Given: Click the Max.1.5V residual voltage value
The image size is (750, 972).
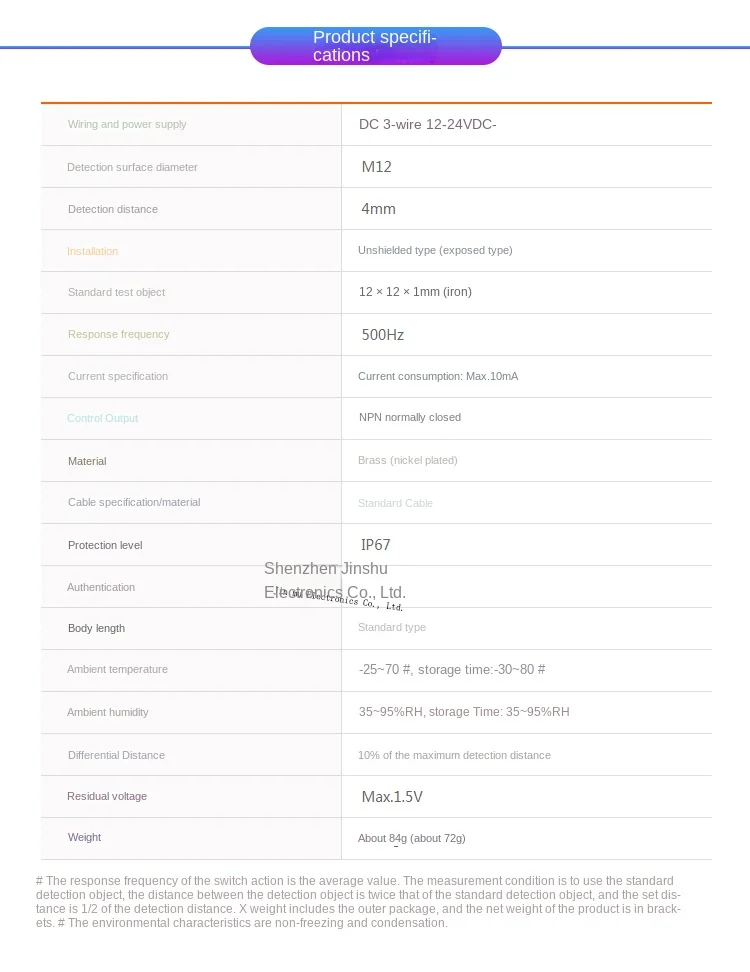Looking at the screenshot, I should tap(392, 797).
